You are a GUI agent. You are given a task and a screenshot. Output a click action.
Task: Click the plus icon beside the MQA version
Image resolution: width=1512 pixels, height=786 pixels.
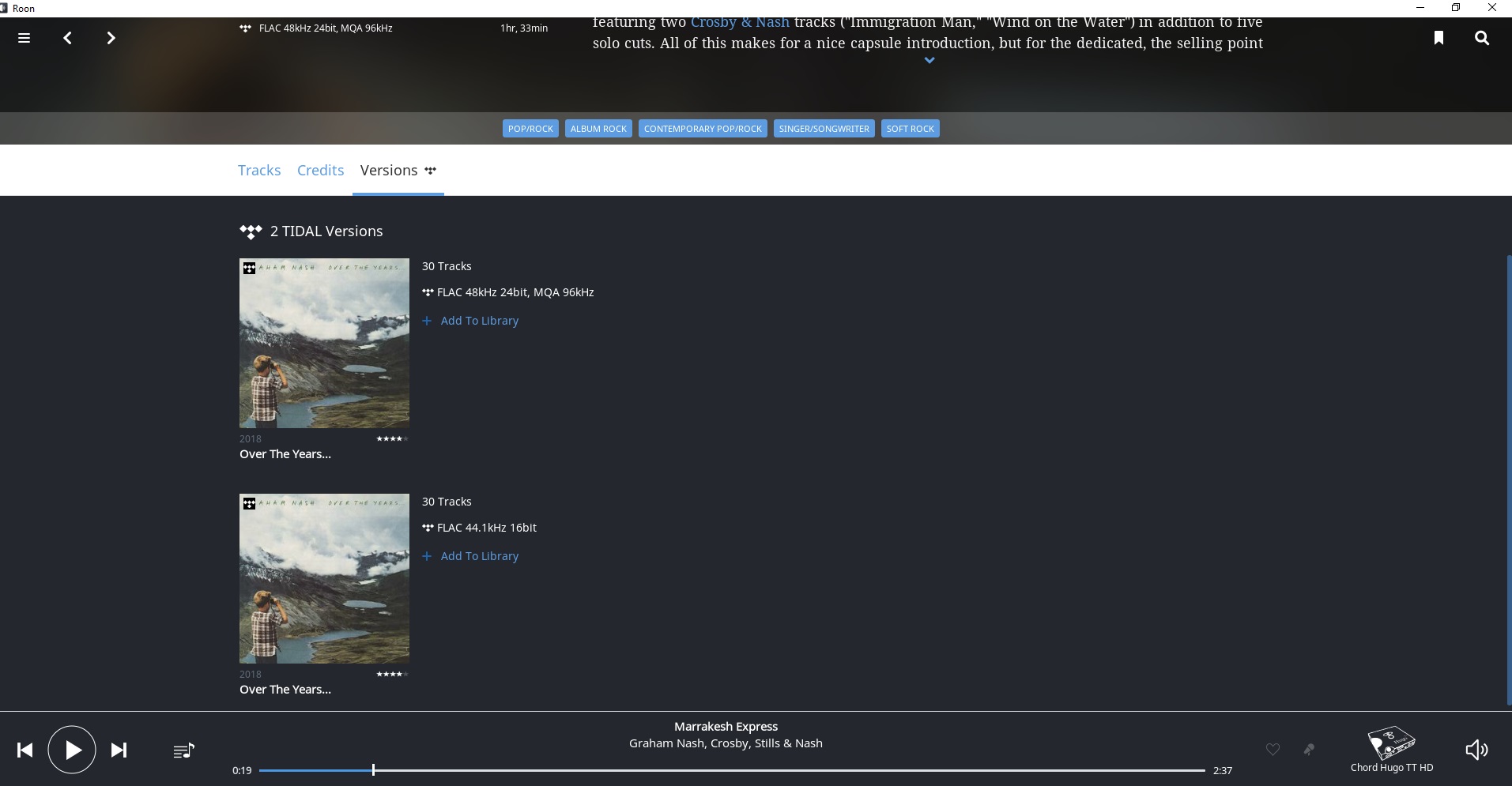pyautogui.click(x=427, y=321)
